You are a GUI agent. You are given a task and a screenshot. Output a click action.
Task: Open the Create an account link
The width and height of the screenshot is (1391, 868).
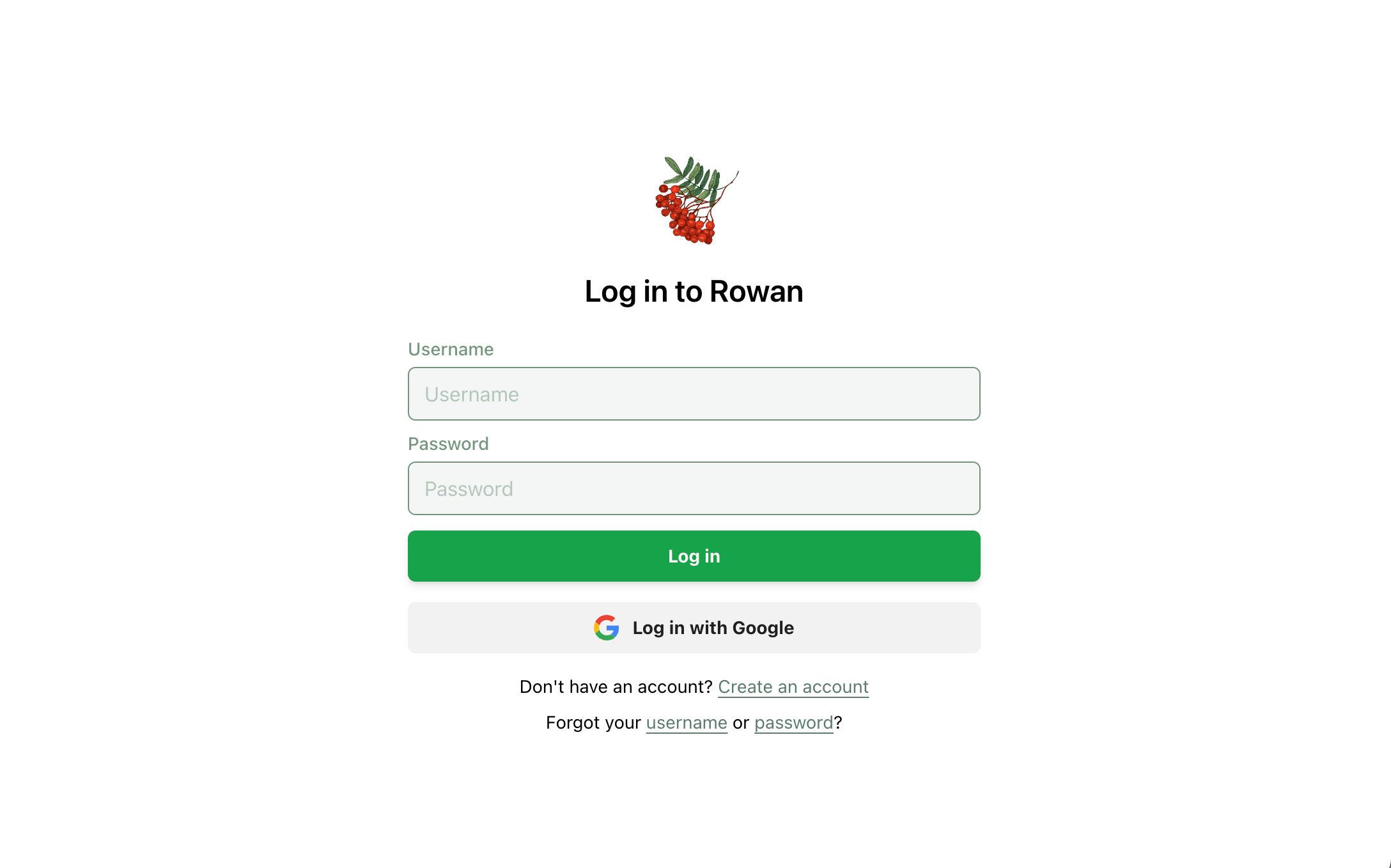[793, 687]
